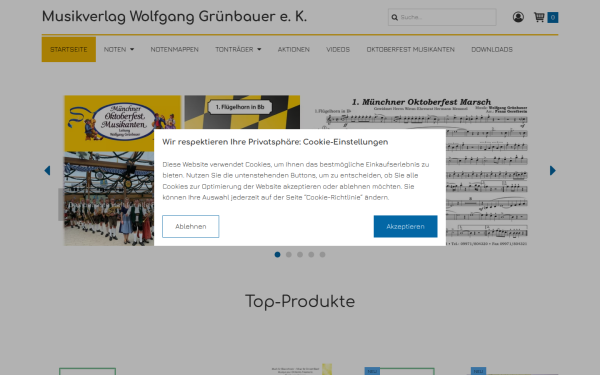Click the Top-Produkte heading
600x375 pixels.
300,302
